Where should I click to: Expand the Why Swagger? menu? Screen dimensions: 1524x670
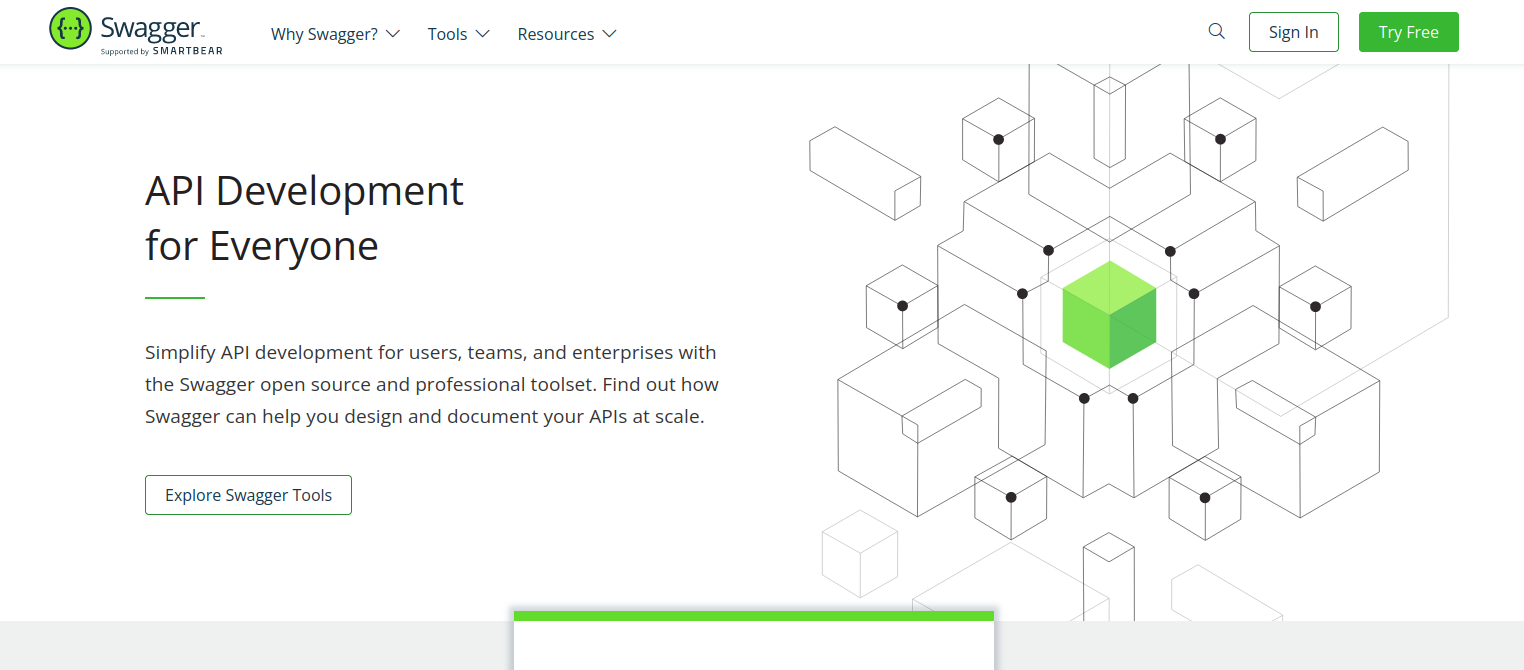[x=335, y=34]
